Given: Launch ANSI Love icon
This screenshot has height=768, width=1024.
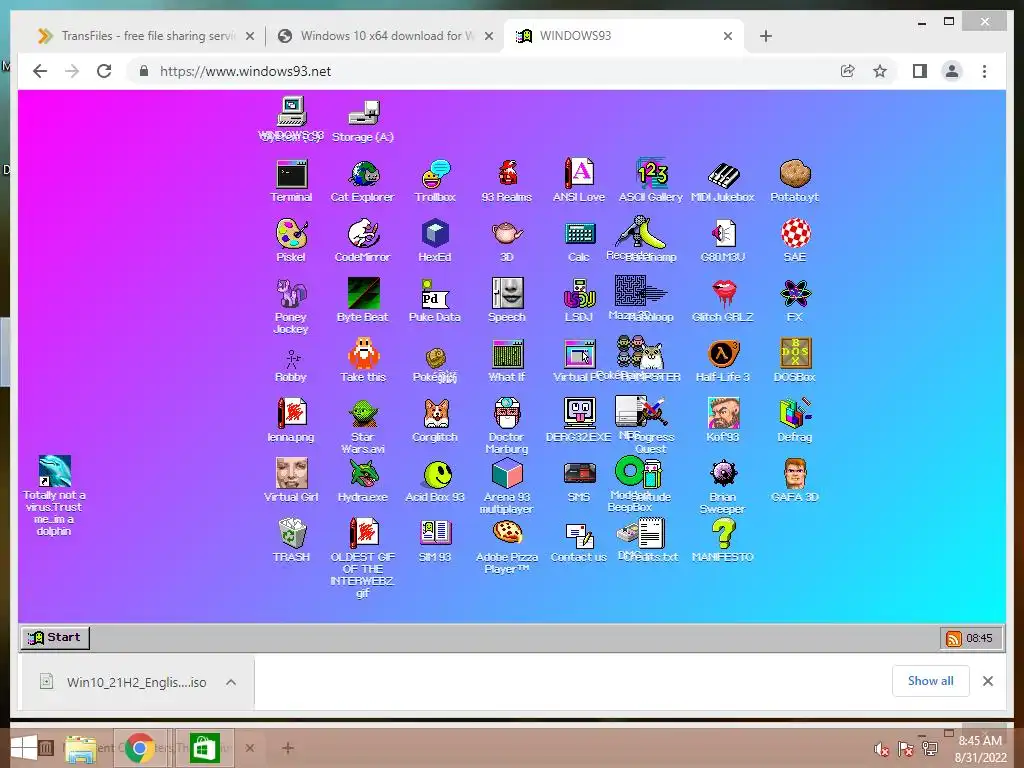Looking at the screenshot, I should click(x=579, y=181).
